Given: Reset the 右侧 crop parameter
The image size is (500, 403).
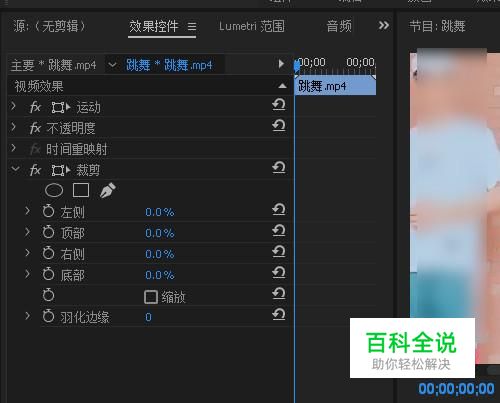Looking at the screenshot, I should click(279, 252).
